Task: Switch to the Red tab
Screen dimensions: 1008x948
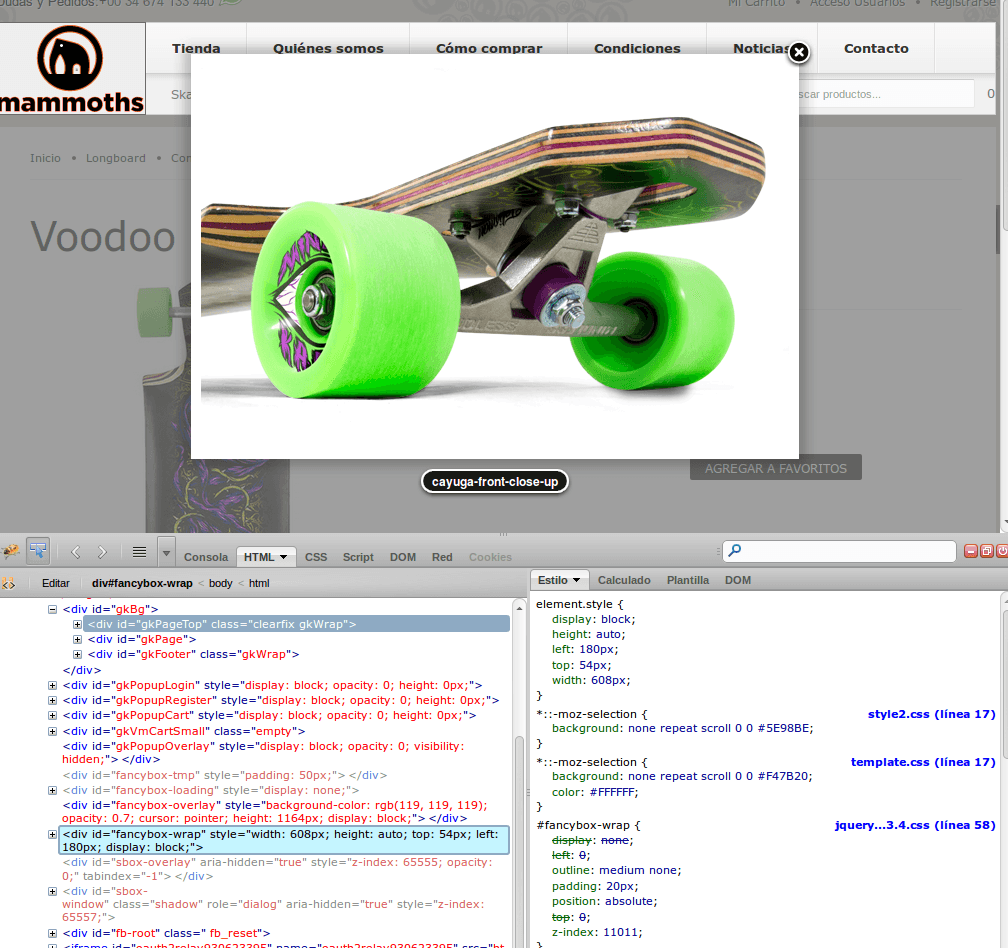Action: pyautogui.click(x=442, y=557)
